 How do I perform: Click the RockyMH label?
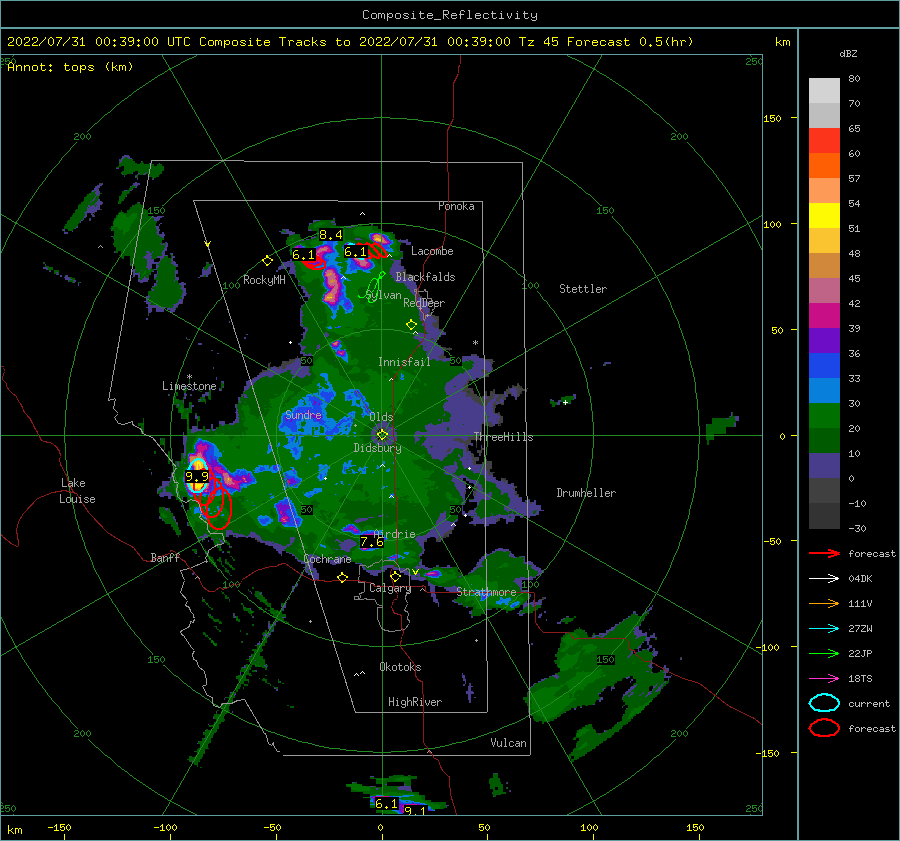[264, 280]
